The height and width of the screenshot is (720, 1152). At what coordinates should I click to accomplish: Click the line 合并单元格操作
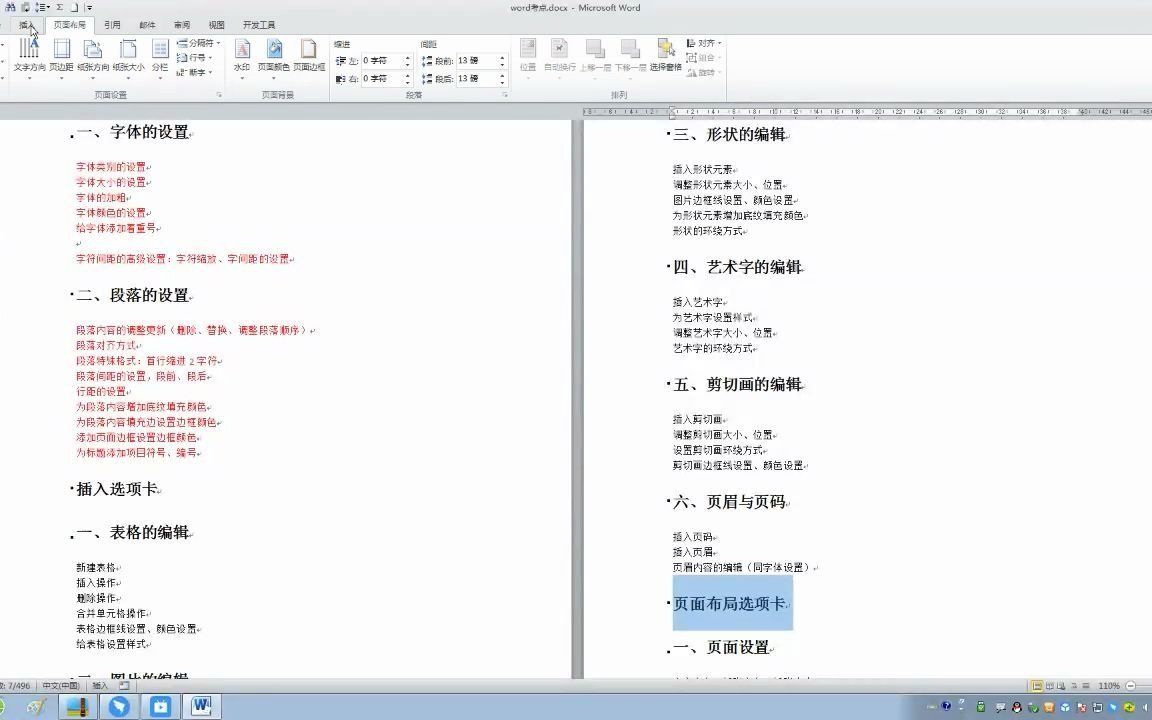(x=111, y=613)
